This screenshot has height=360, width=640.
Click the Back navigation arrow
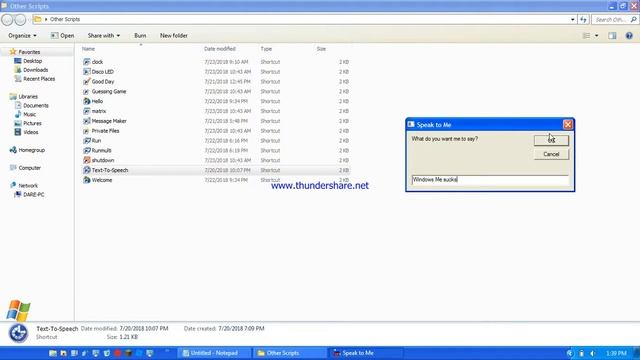7,19
